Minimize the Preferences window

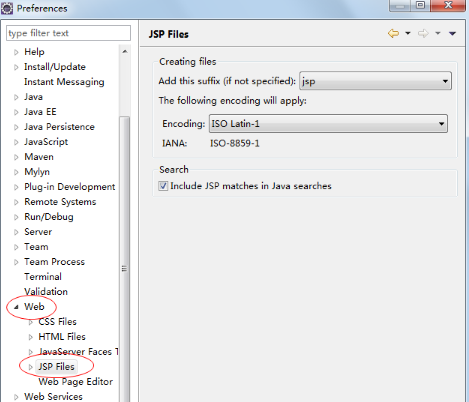401,5
